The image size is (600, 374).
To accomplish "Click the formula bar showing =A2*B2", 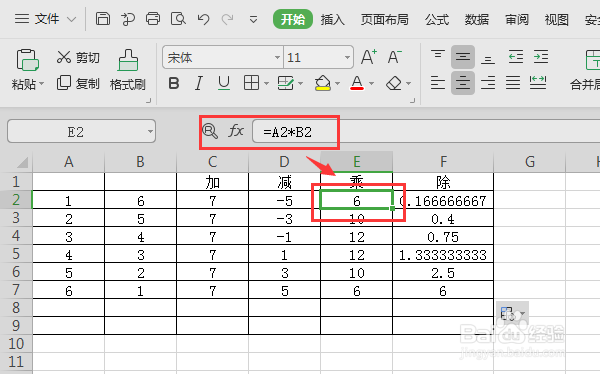I will pyautogui.click(x=426, y=131).
